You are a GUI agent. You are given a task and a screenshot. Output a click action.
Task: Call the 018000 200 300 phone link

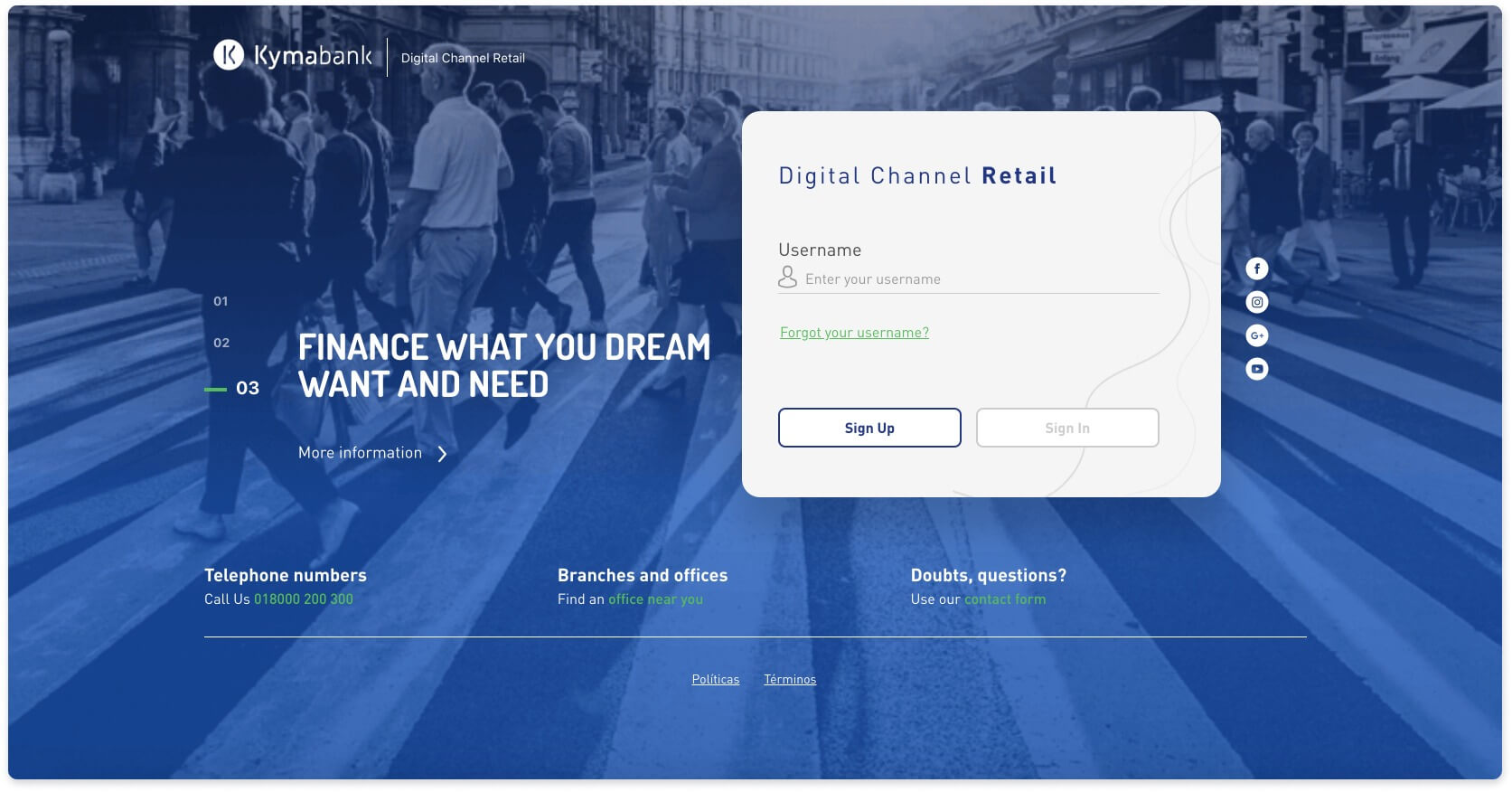point(304,599)
